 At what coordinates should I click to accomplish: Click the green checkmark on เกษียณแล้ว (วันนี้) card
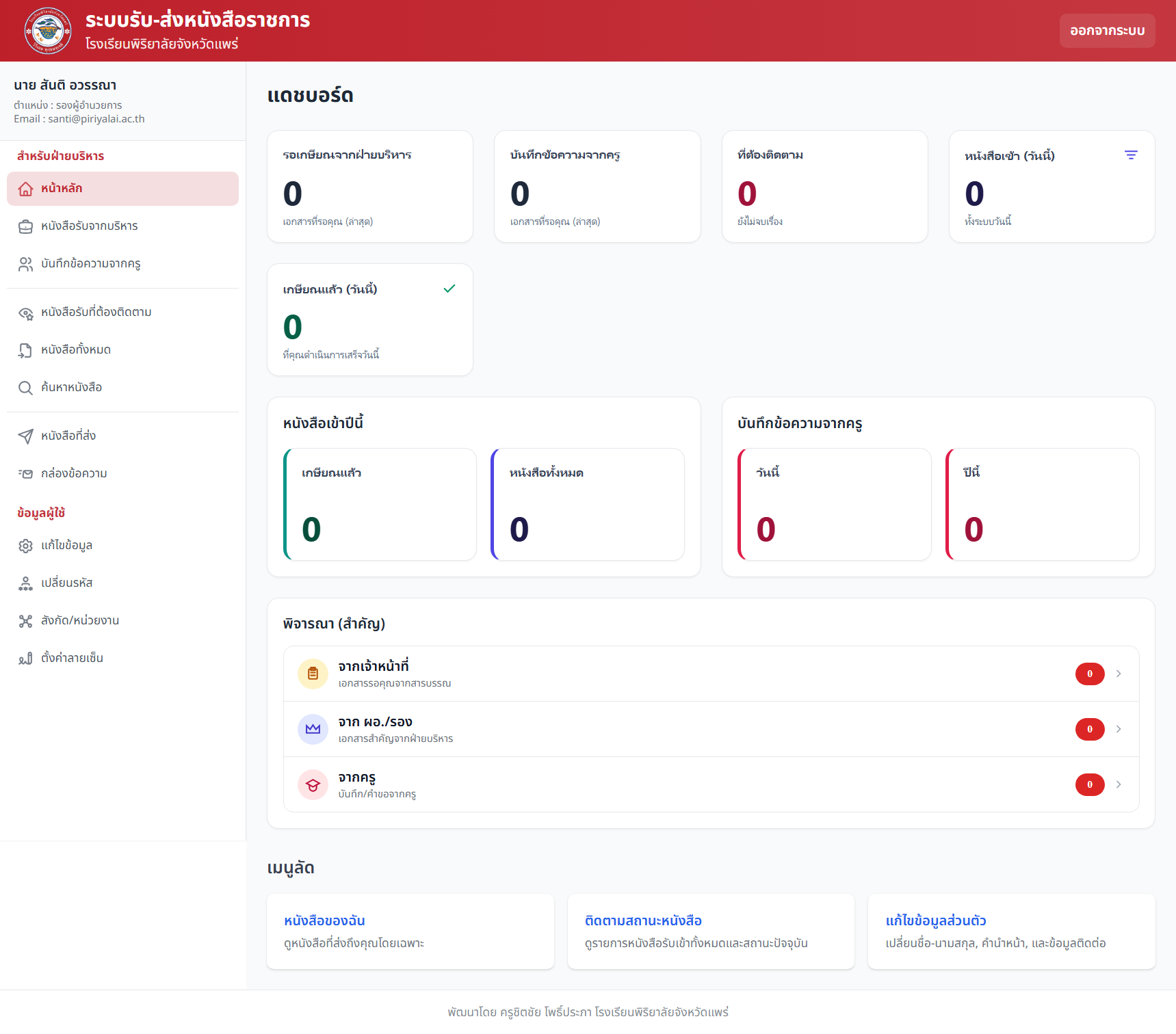(x=449, y=289)
